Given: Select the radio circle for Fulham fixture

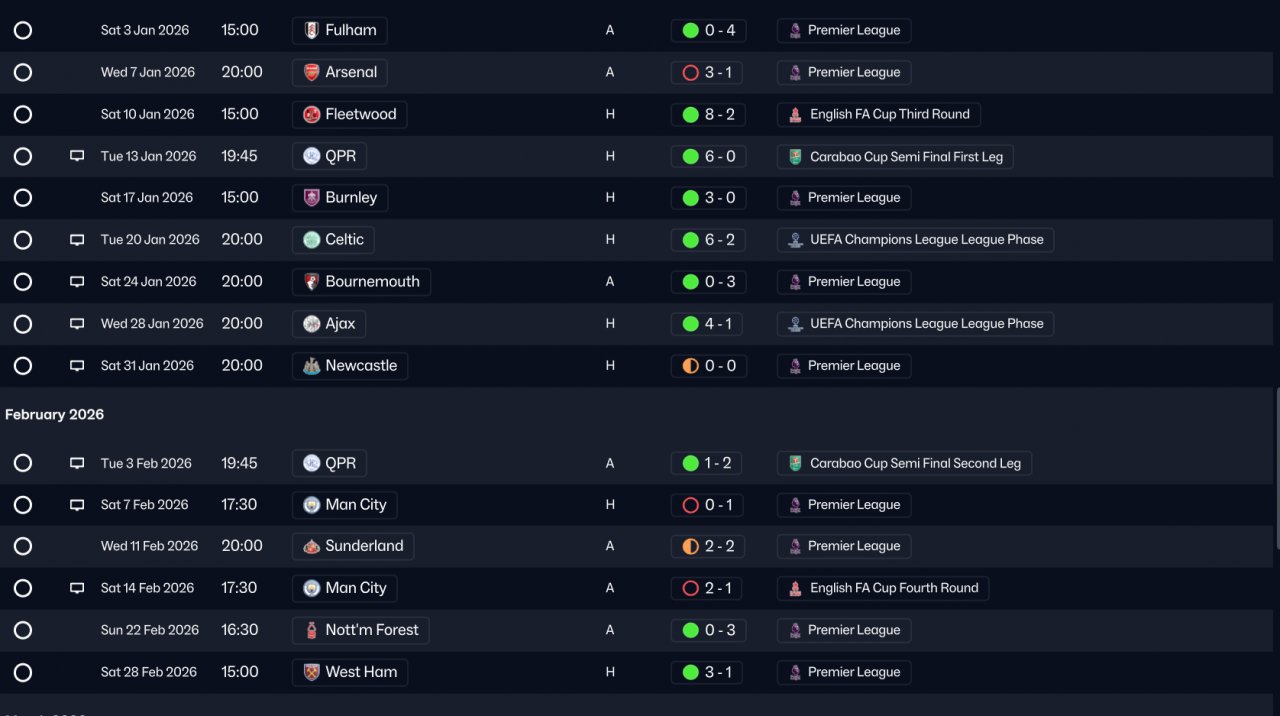Looking at the screenshot, I should 23,30.
